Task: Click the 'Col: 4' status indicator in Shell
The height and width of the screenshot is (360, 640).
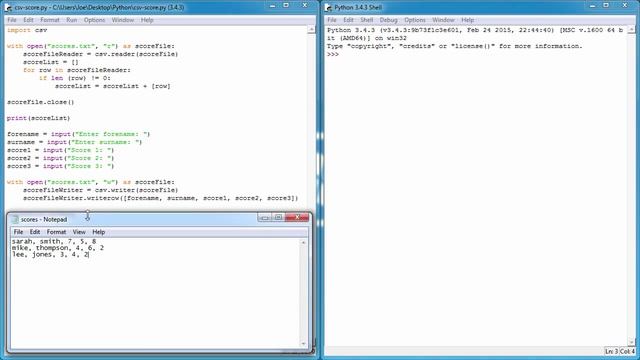Action: tap(627, 351)
